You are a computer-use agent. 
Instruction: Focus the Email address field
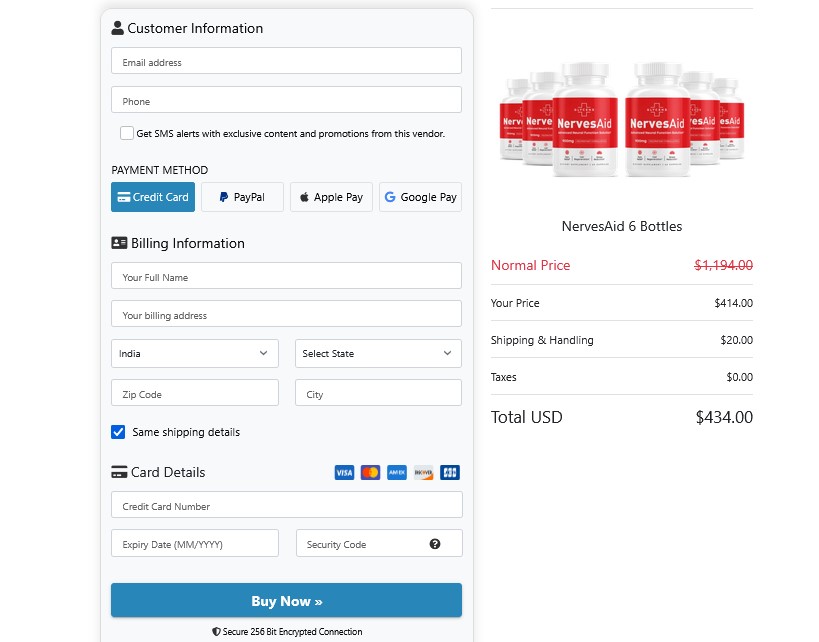[286, 61]
